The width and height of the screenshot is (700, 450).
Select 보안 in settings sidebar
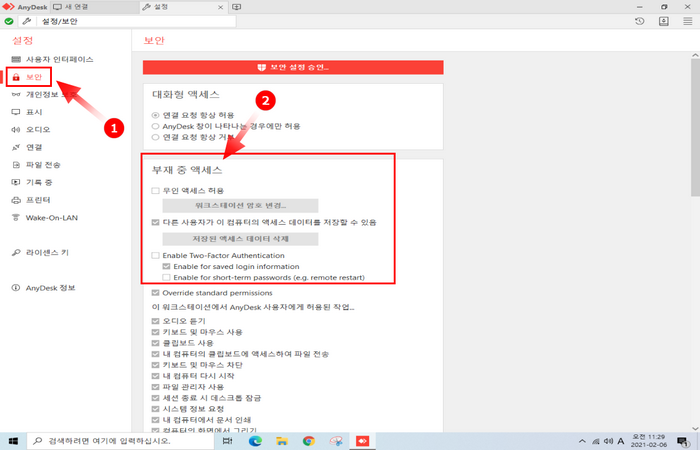coord(29,77)
